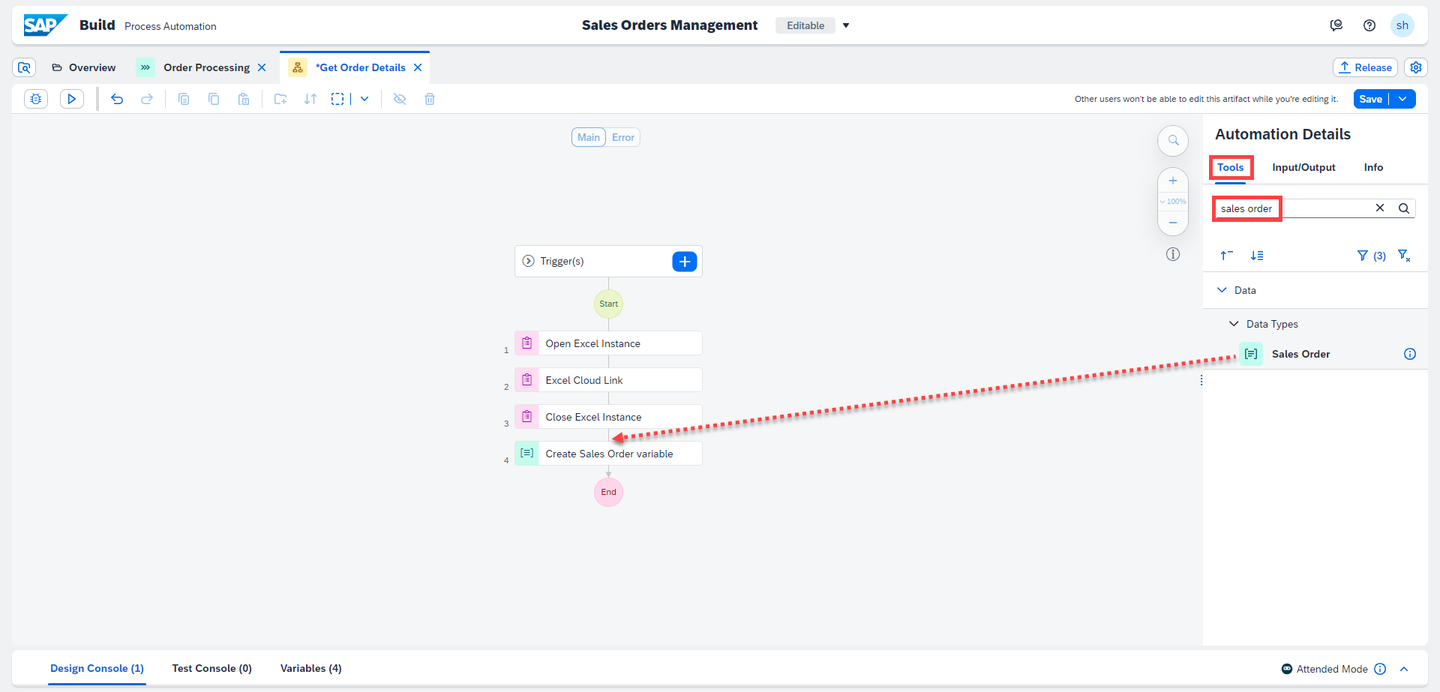Zoom out with the minus button
This screenshot has width=1440, height=692.
(1173, 222)
